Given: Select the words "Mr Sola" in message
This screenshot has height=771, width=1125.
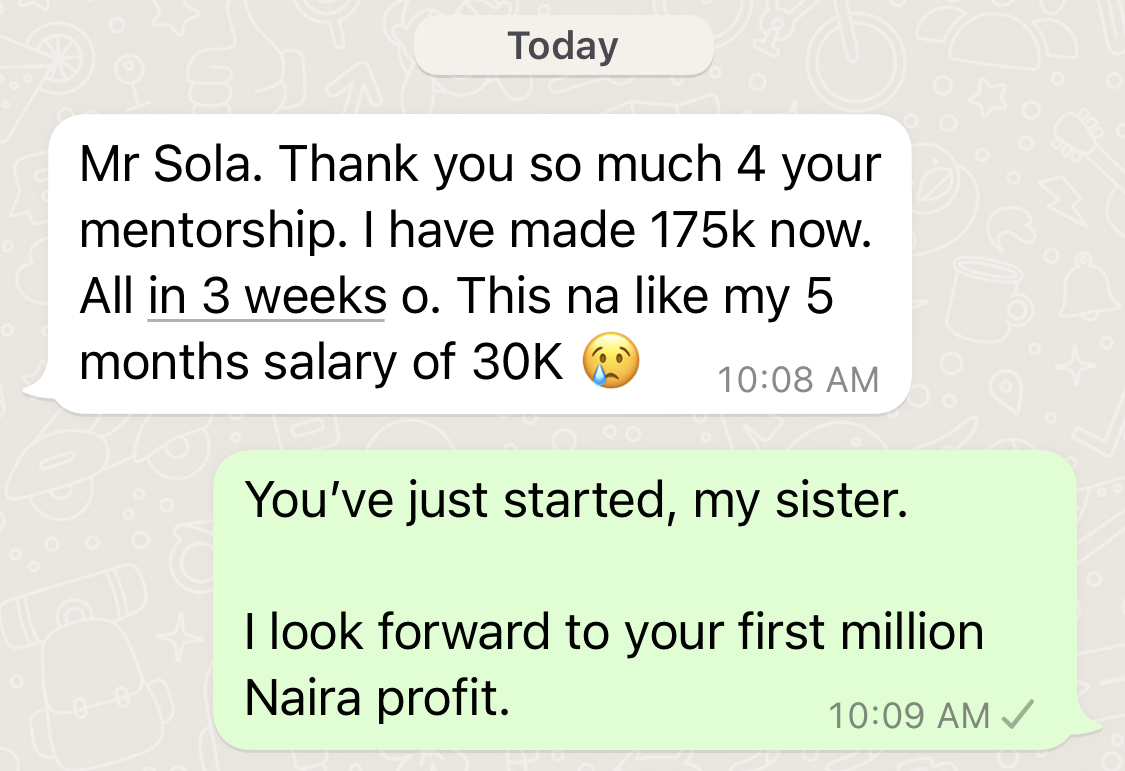Looking at the screenshot, I should [x=165, y=164].
